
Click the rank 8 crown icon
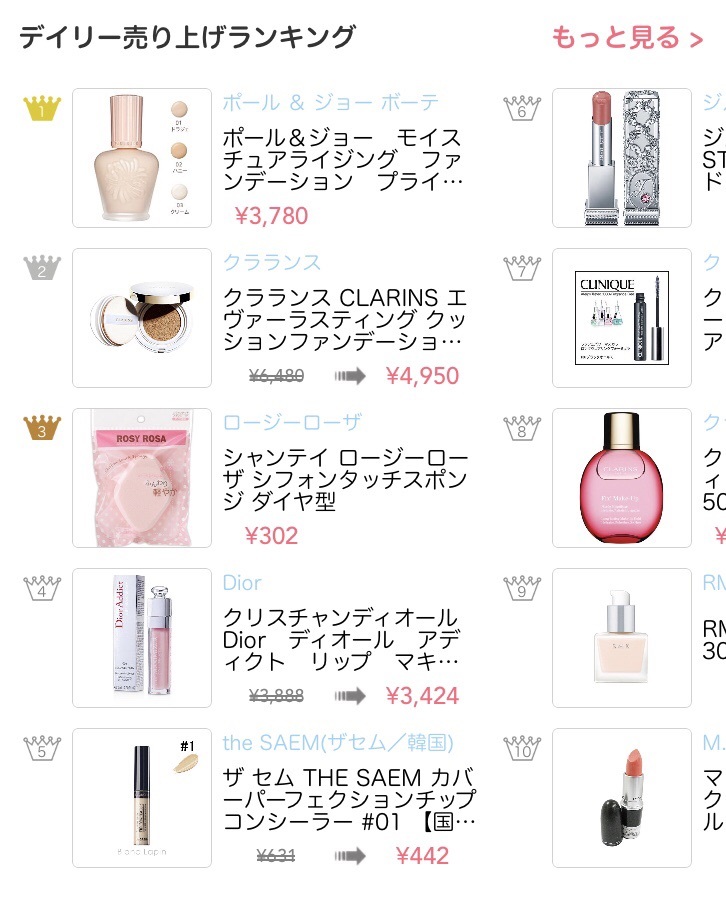pos(522,428)
